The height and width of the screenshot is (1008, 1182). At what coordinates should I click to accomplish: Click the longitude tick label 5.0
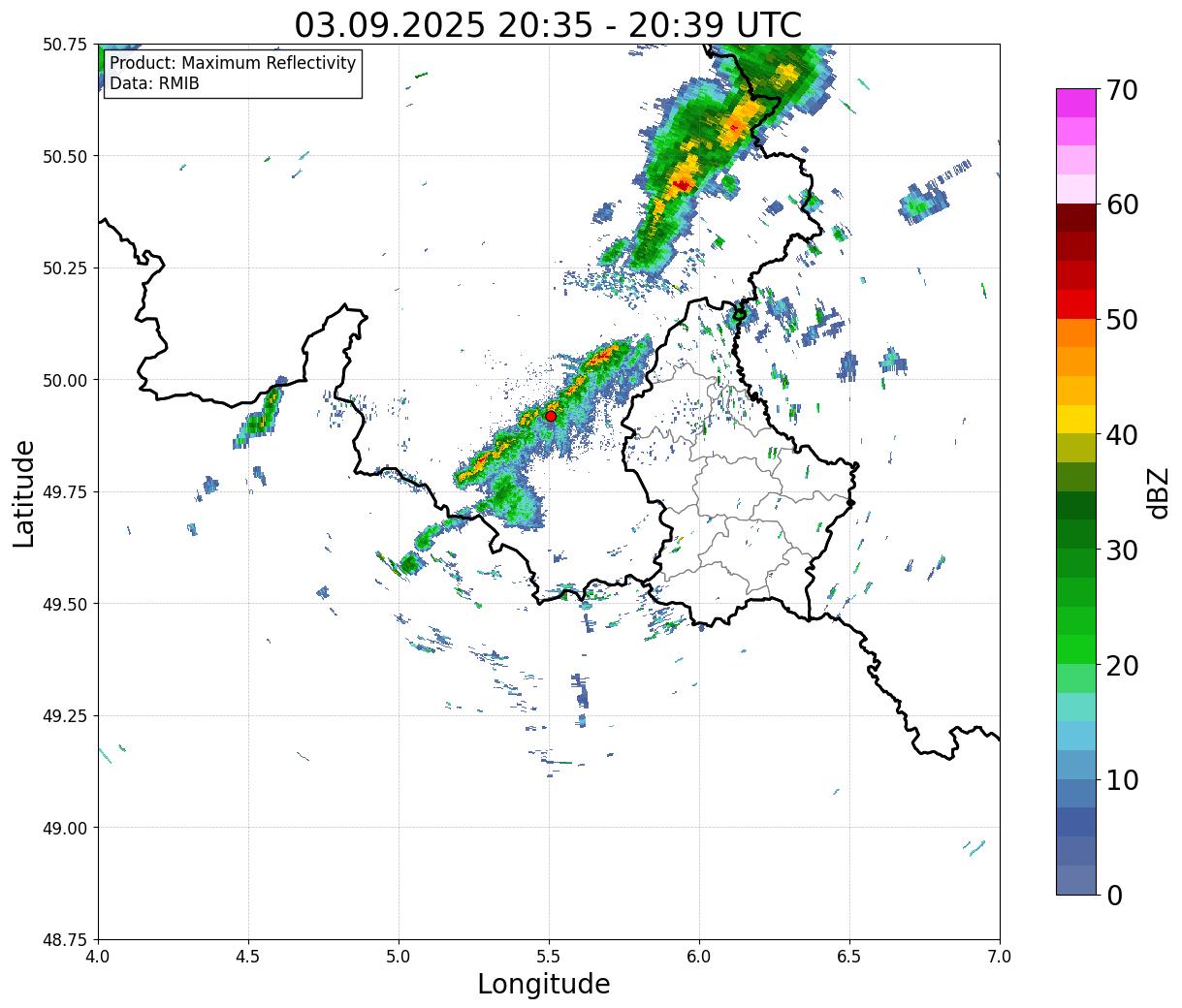[399, 957]
